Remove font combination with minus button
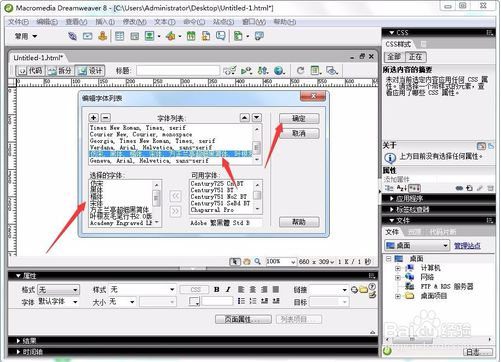The height and width of the screenshot is (362, 501). click(x=106, y=117)
